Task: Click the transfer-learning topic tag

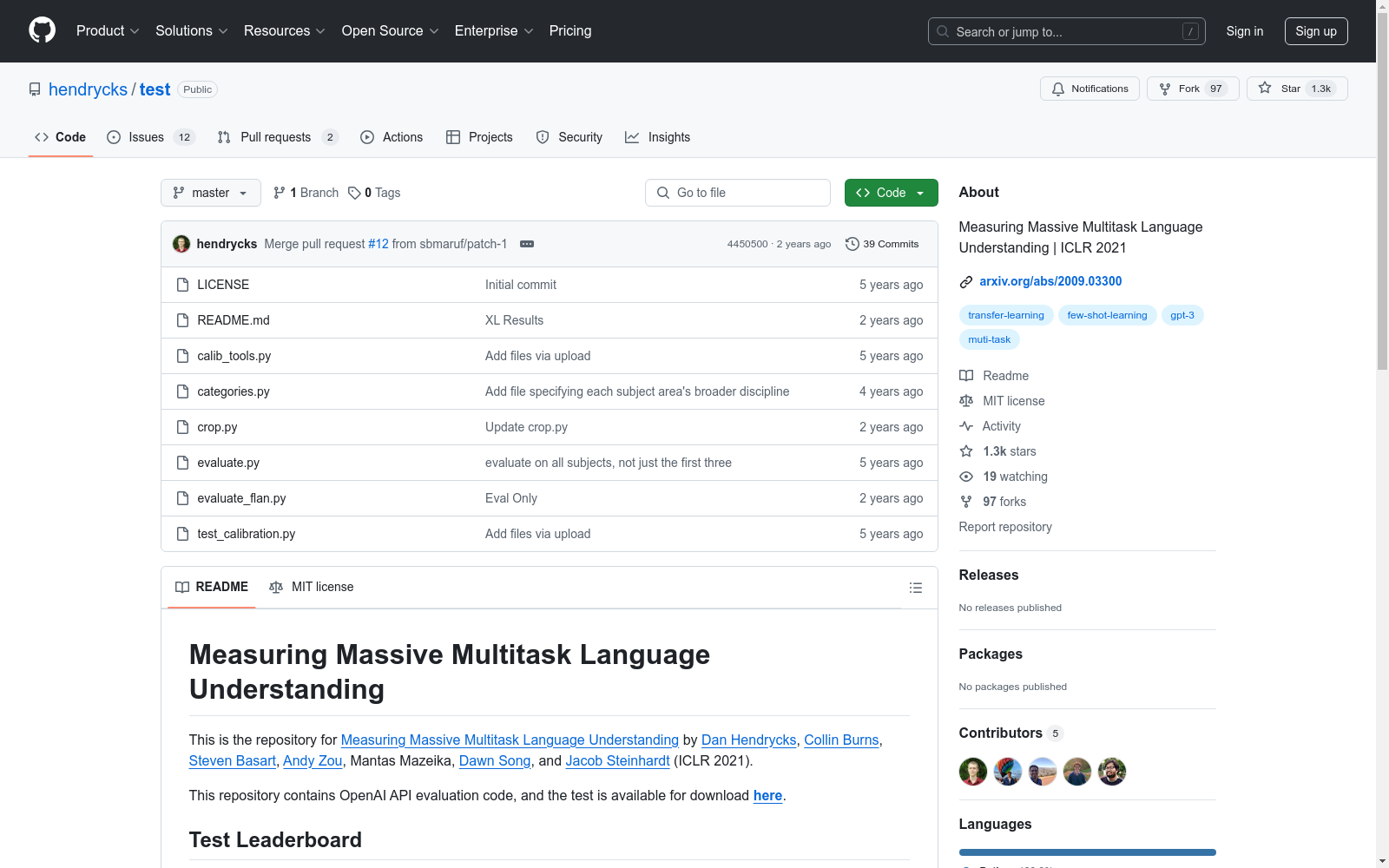Action: click(1006, 315)
